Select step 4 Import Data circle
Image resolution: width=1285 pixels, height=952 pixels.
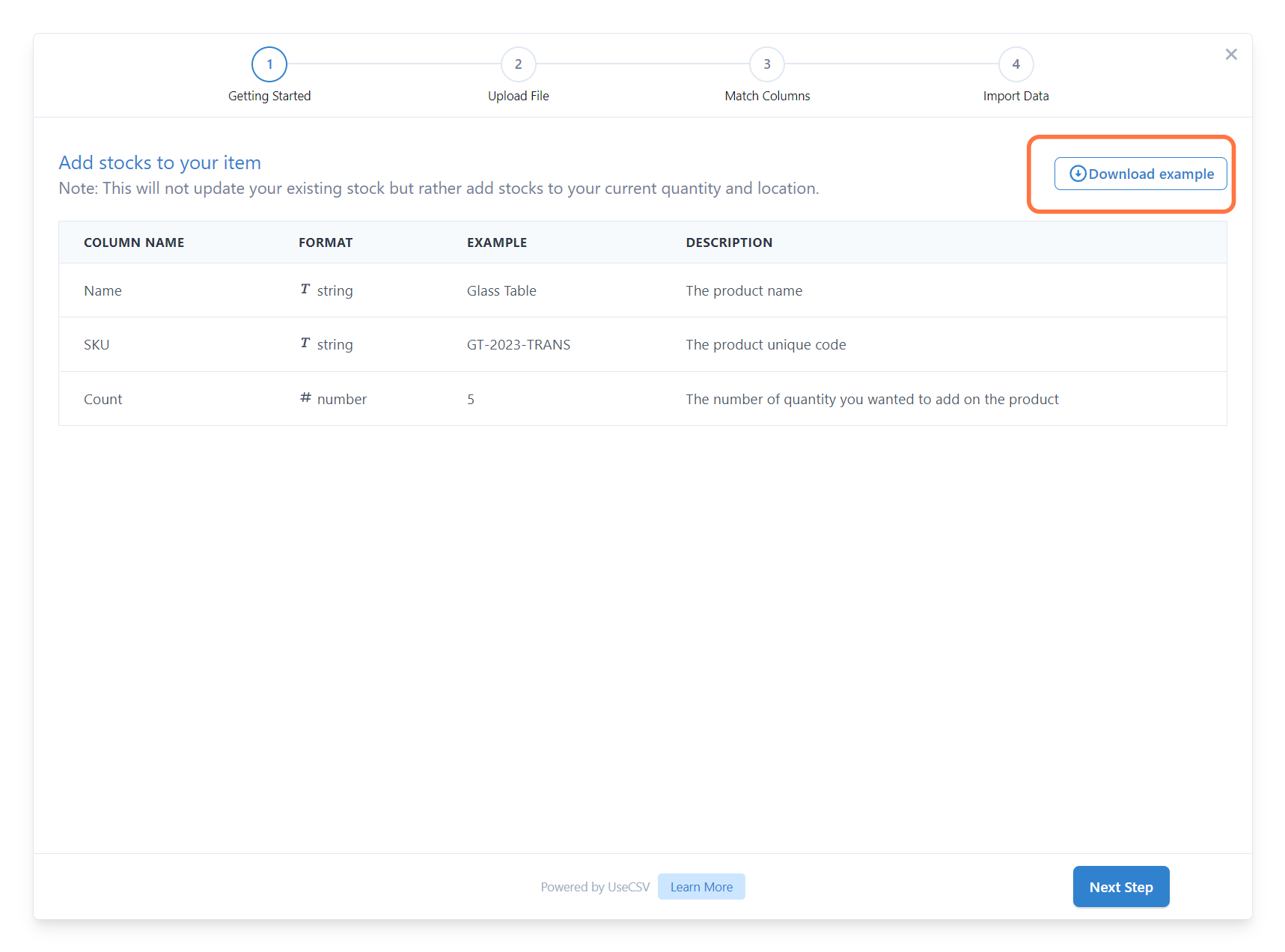[x=1016, y=64]
